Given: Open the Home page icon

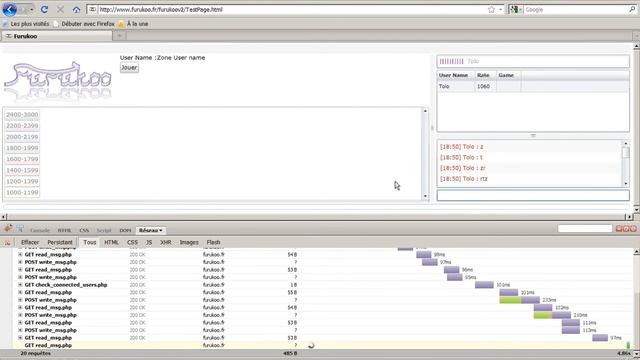Looking at the screenshot, I should point(76,9).
